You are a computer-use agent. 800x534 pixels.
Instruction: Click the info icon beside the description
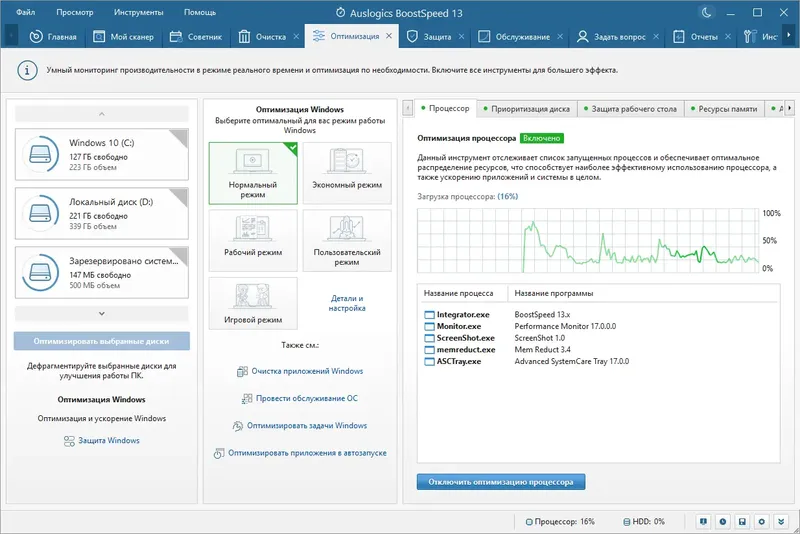click(x=27, y=70)
